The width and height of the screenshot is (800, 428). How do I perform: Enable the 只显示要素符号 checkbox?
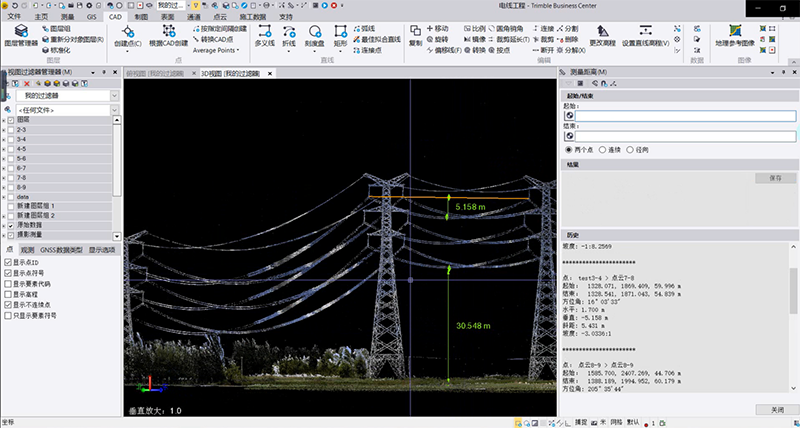[8, 316]
